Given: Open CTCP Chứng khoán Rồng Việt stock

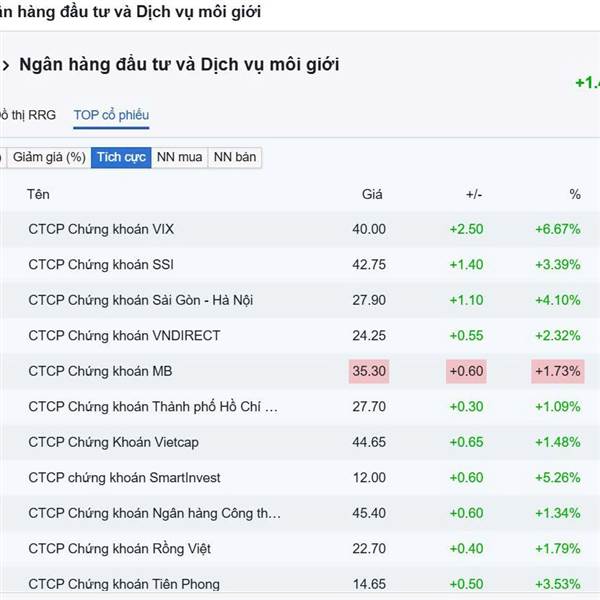Looking at the screenshot, I should coord(119,548).
